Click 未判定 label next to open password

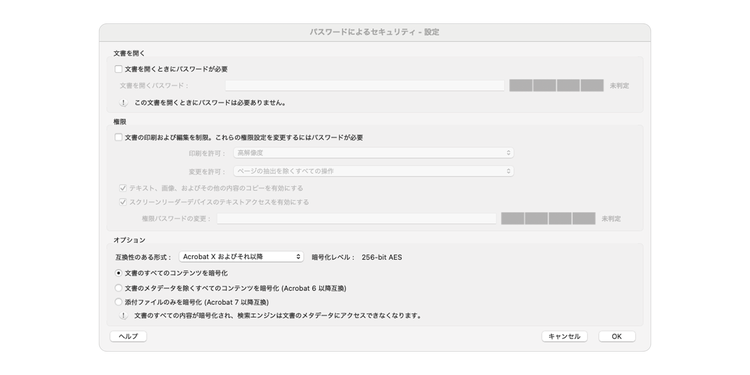click(x=619, y=86)
